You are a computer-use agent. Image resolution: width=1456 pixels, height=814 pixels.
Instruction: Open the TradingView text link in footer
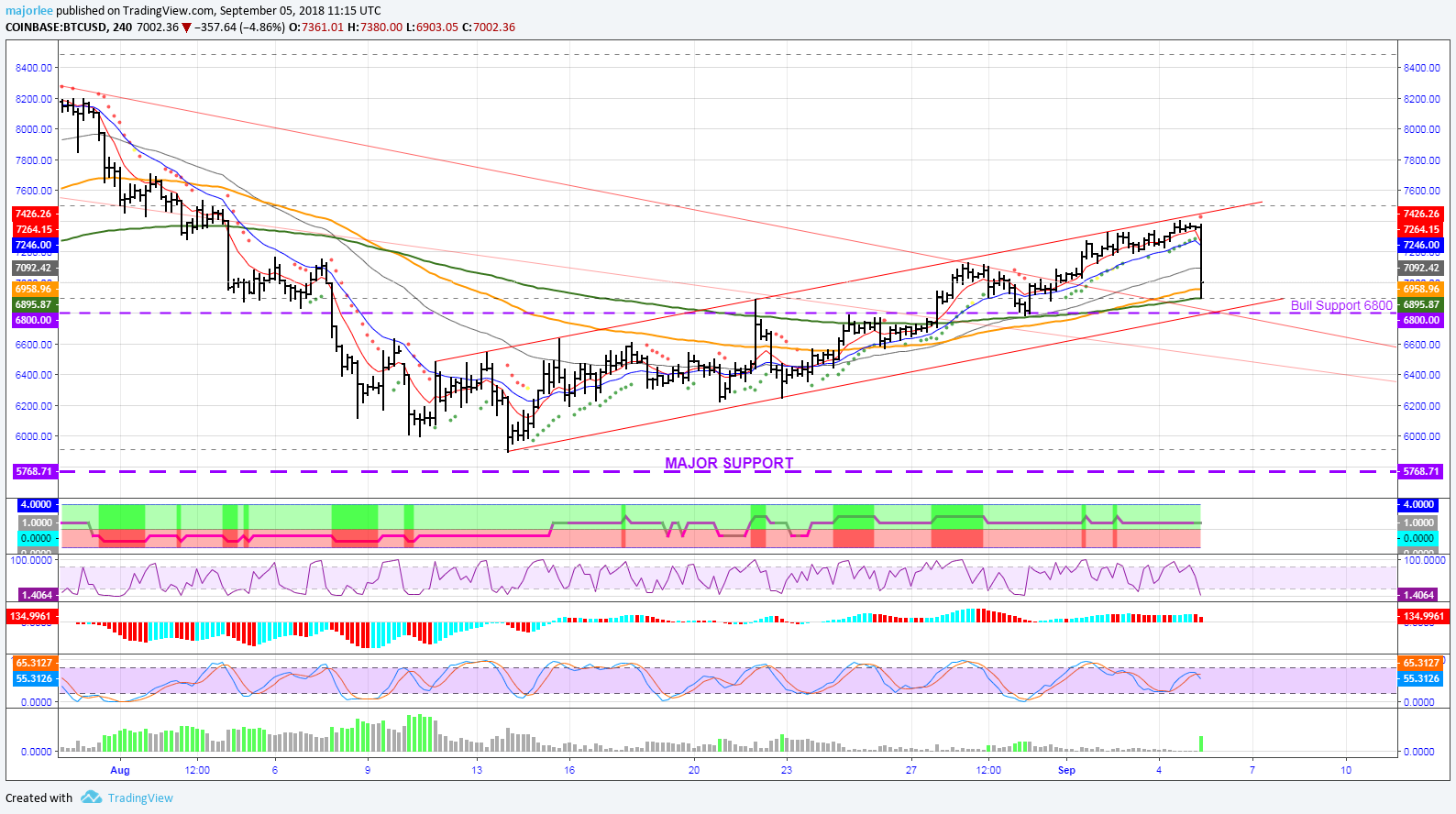pyautogui.click(x=140, y=797)
